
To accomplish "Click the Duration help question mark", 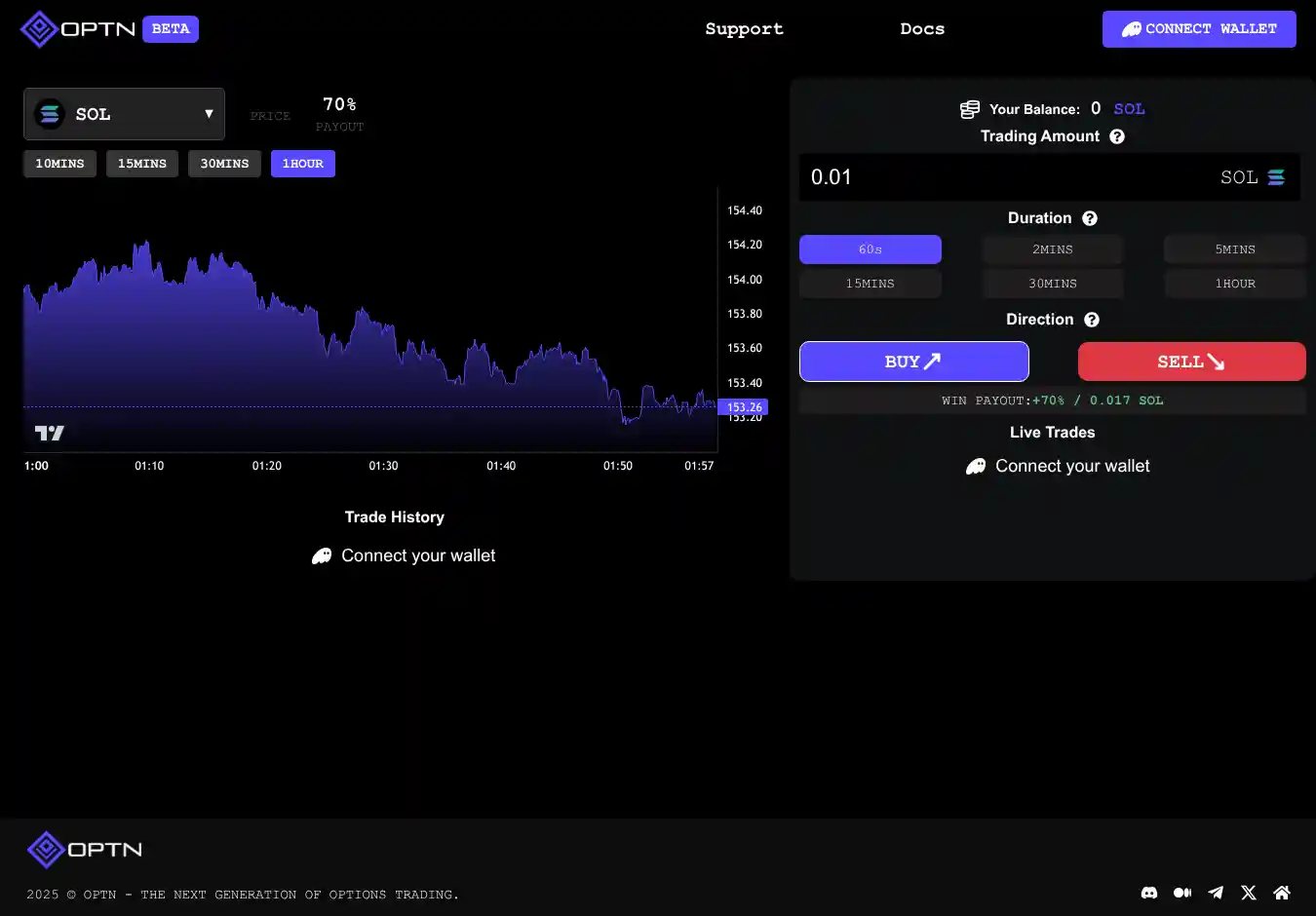I will (x=1090, y=218).
